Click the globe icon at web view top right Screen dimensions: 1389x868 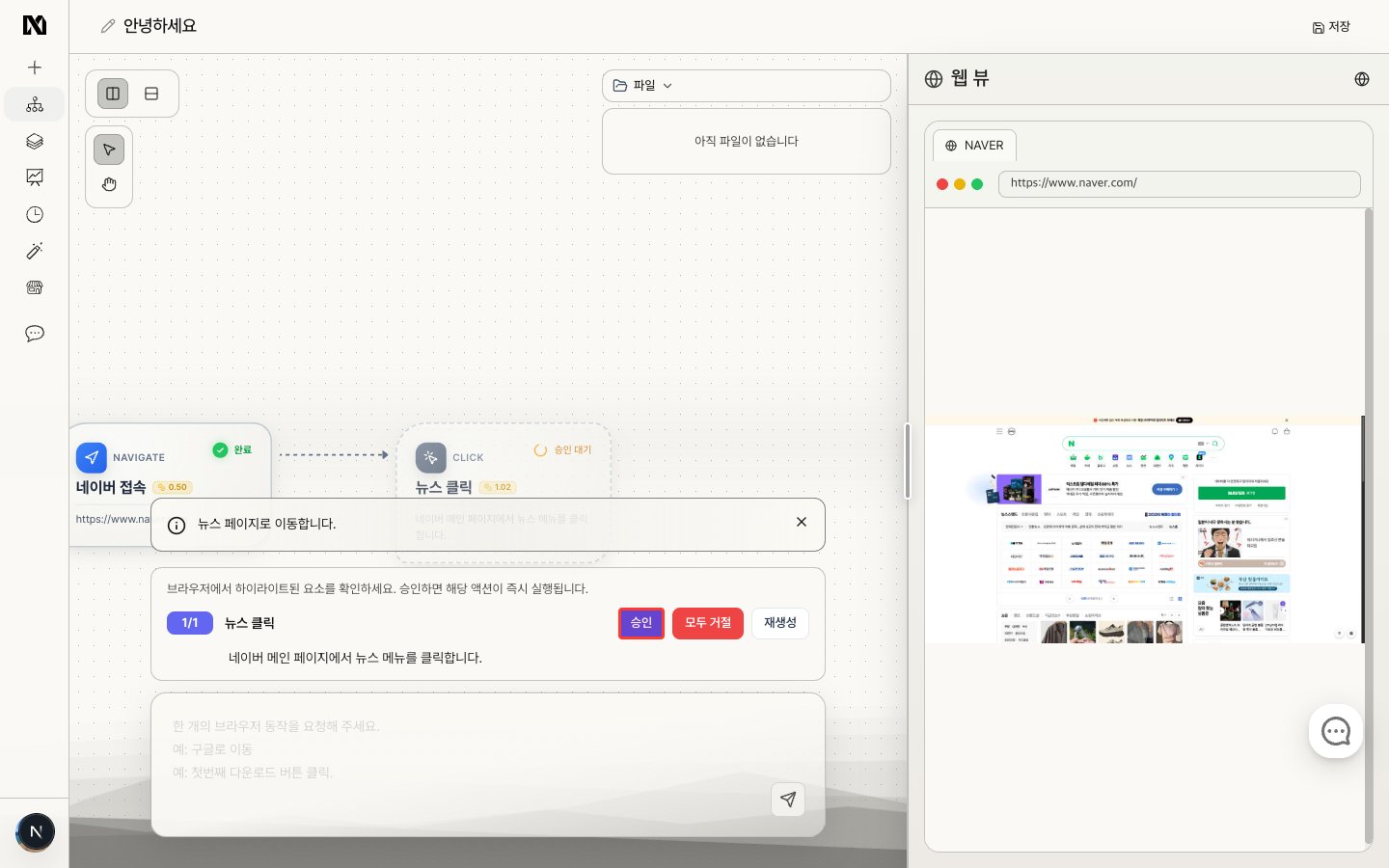[x=1362, y=79]
